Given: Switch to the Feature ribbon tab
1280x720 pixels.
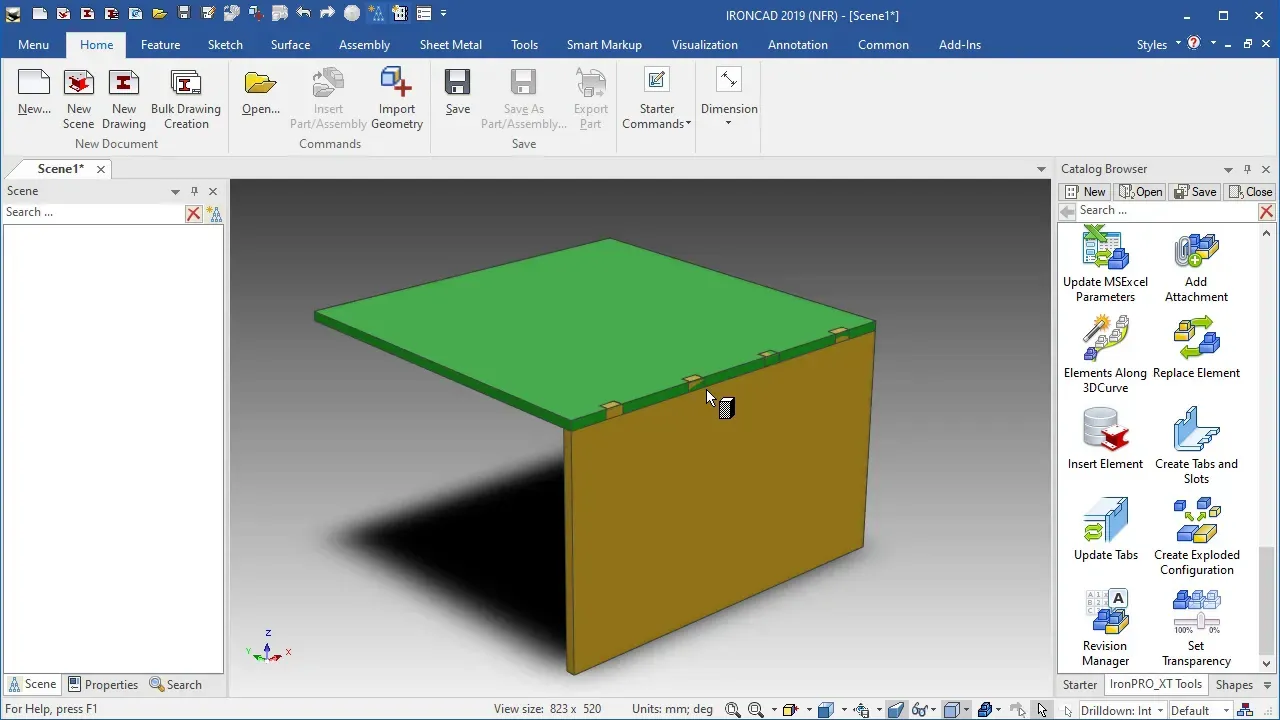Looking at the screenshot, I should tap(160, 45).
